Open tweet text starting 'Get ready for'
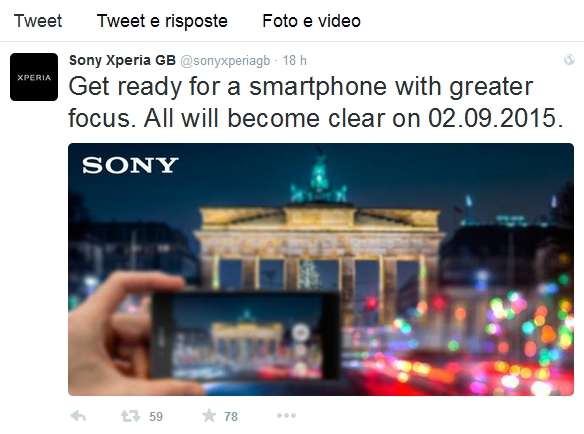584x434 pixels. (316, 102)
